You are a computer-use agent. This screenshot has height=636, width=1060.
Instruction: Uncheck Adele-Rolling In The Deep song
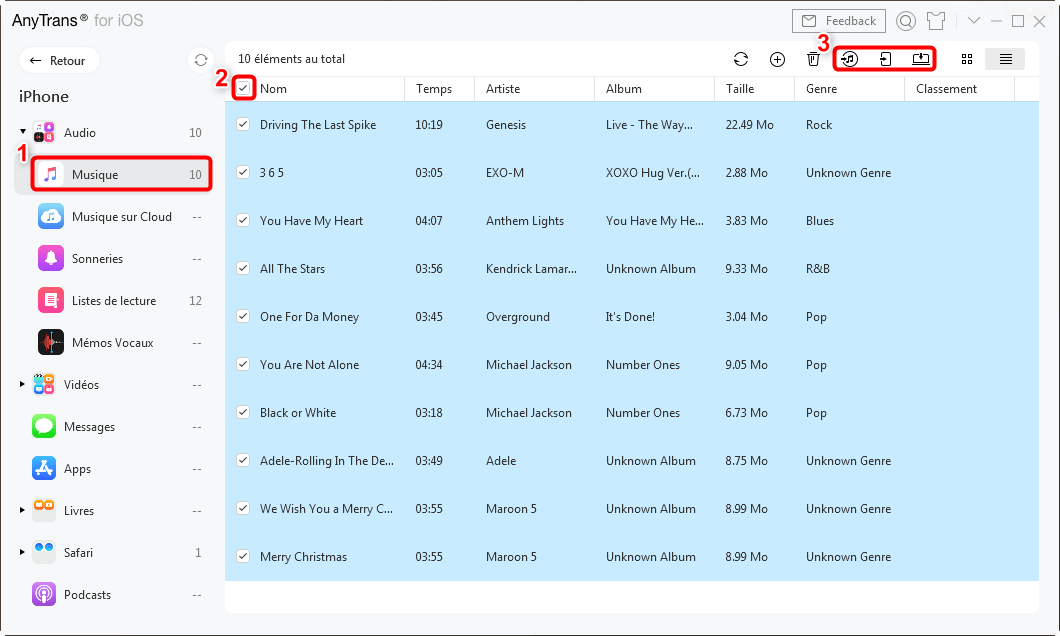tap(243, 460)
